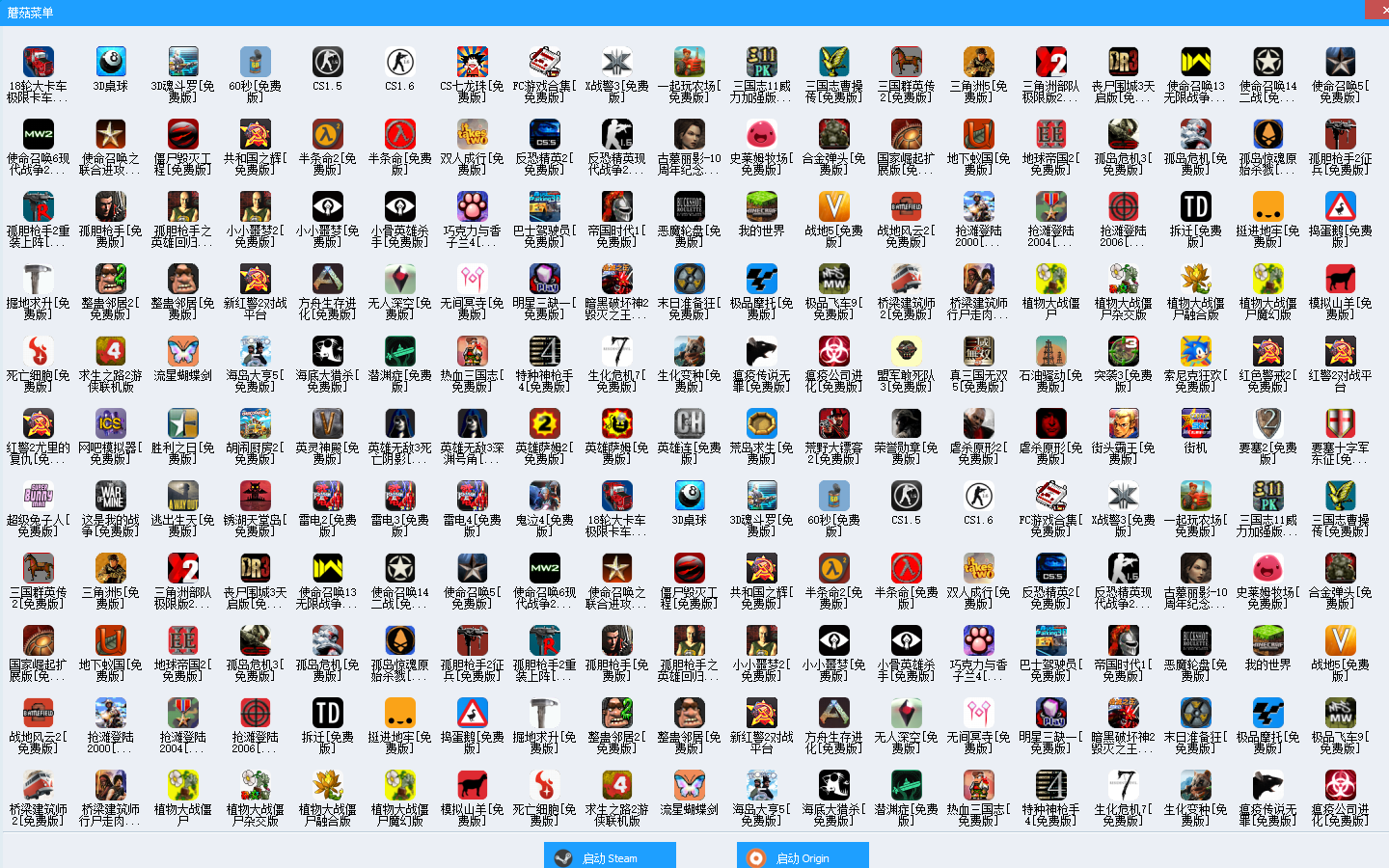Launch 英雄无敌3深渊号角 icon

click(x=472, y=424)
